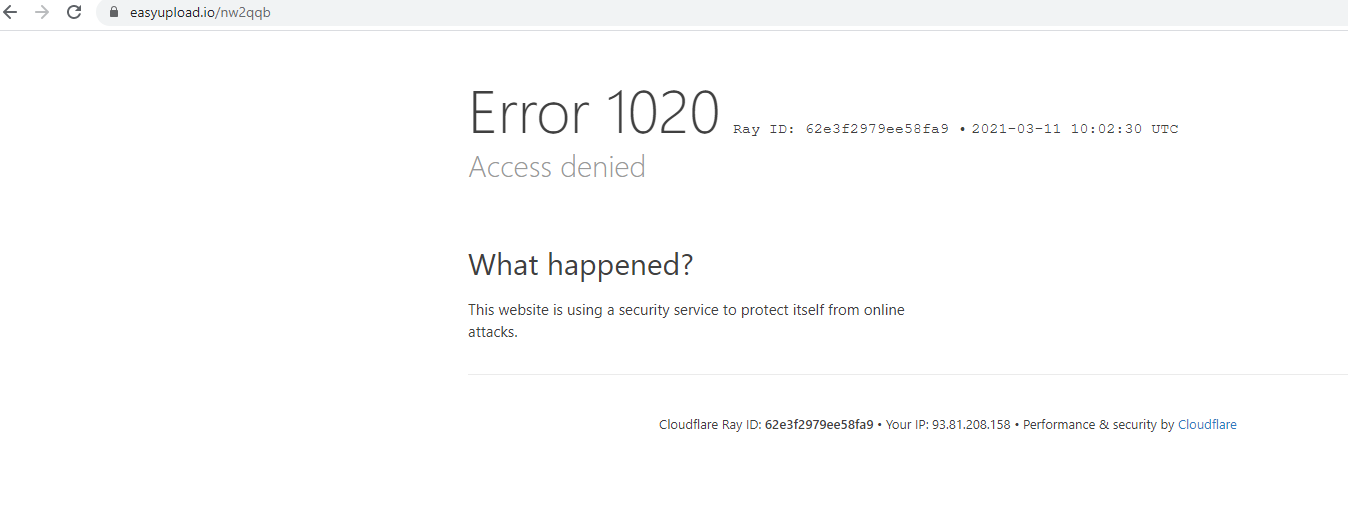Viewport: 1348px width, 511px height.
Task: Click the 2021-03-11 10:02:30 UTC timestamp
Action: [x=1075, y=129]
